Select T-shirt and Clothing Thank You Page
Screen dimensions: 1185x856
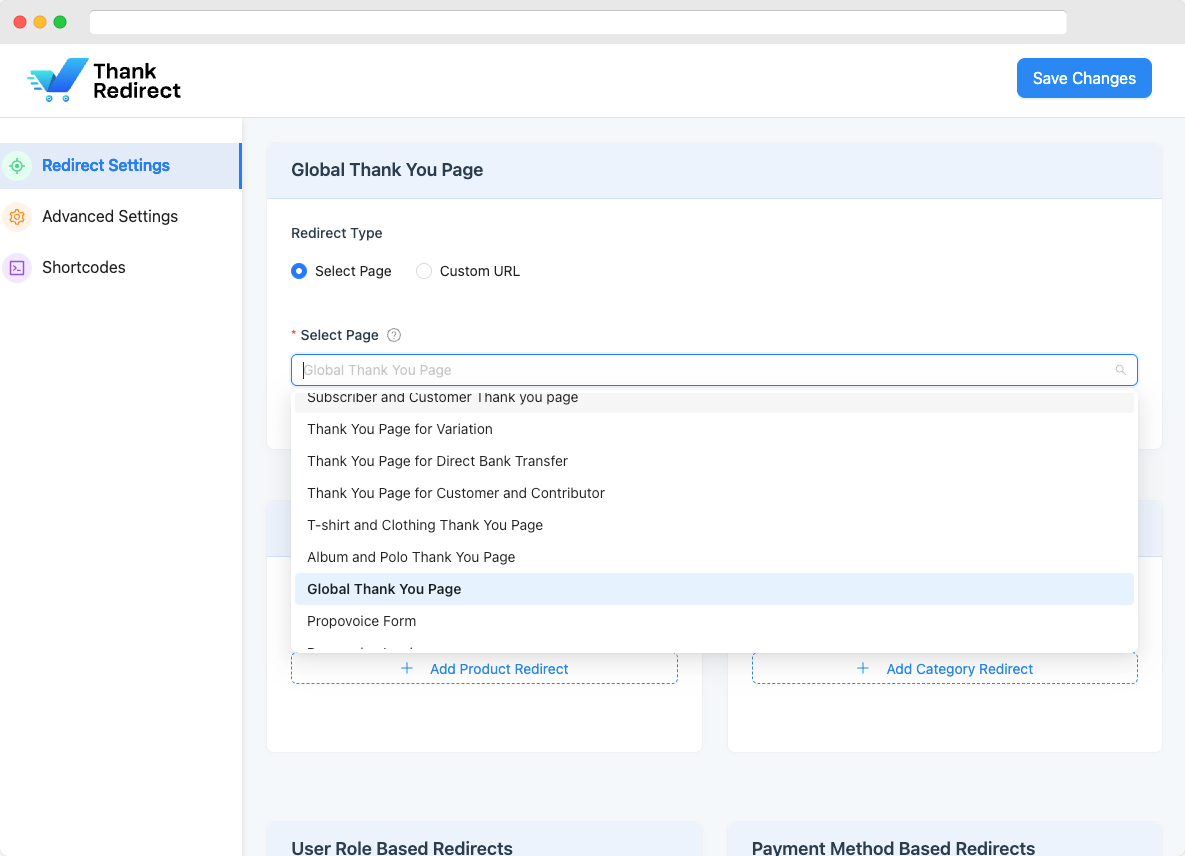click(425, 525)
